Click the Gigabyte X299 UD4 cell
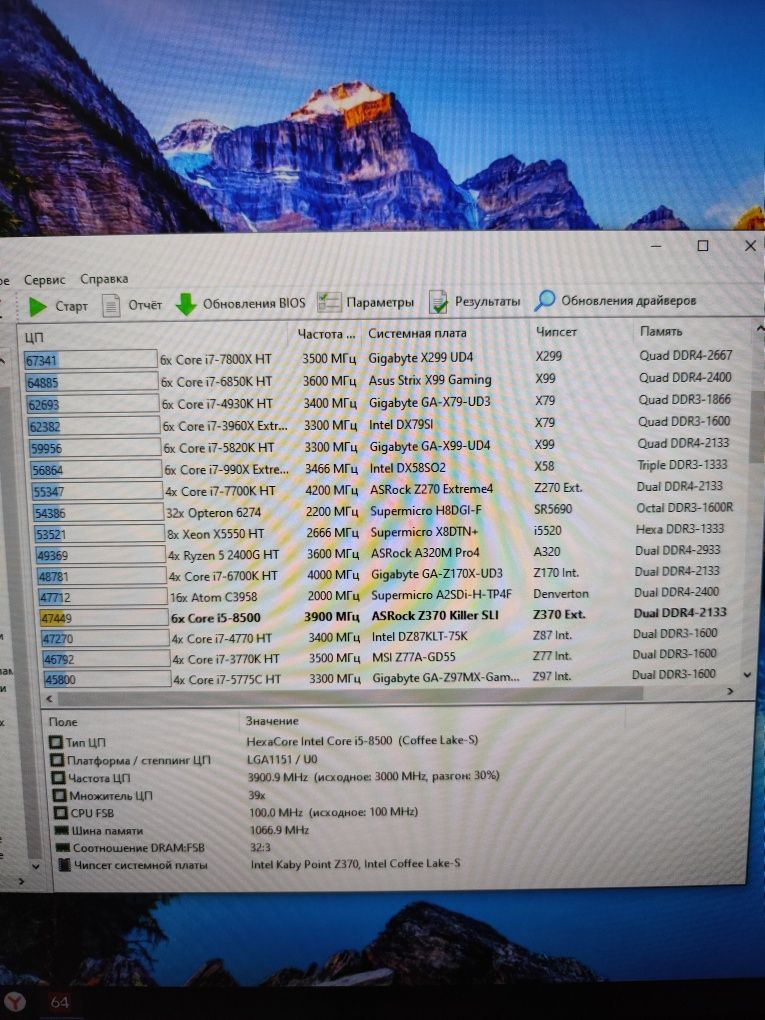The width and height of the screenshot is (765, 1020). coord(421,358)
